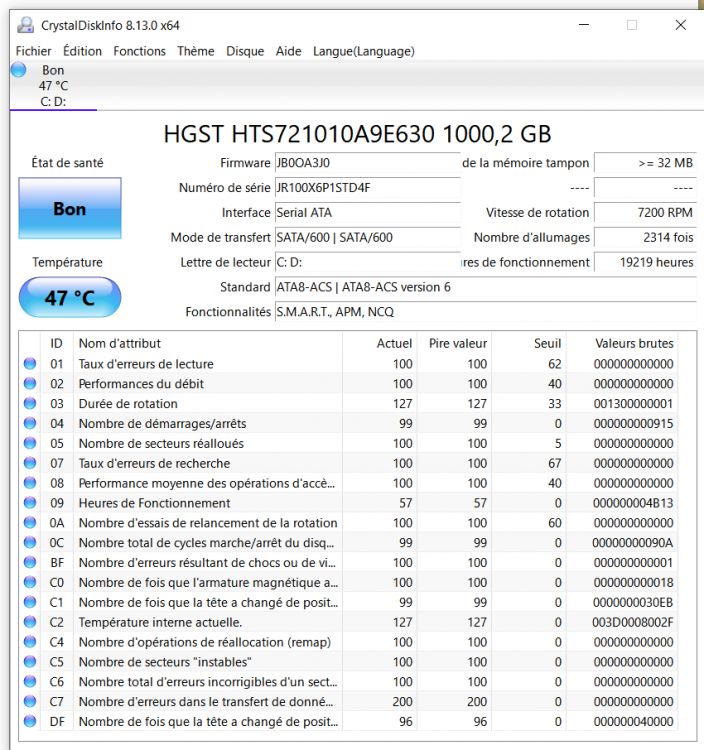
Task: Click the Firmware value field
Action: 366,163
